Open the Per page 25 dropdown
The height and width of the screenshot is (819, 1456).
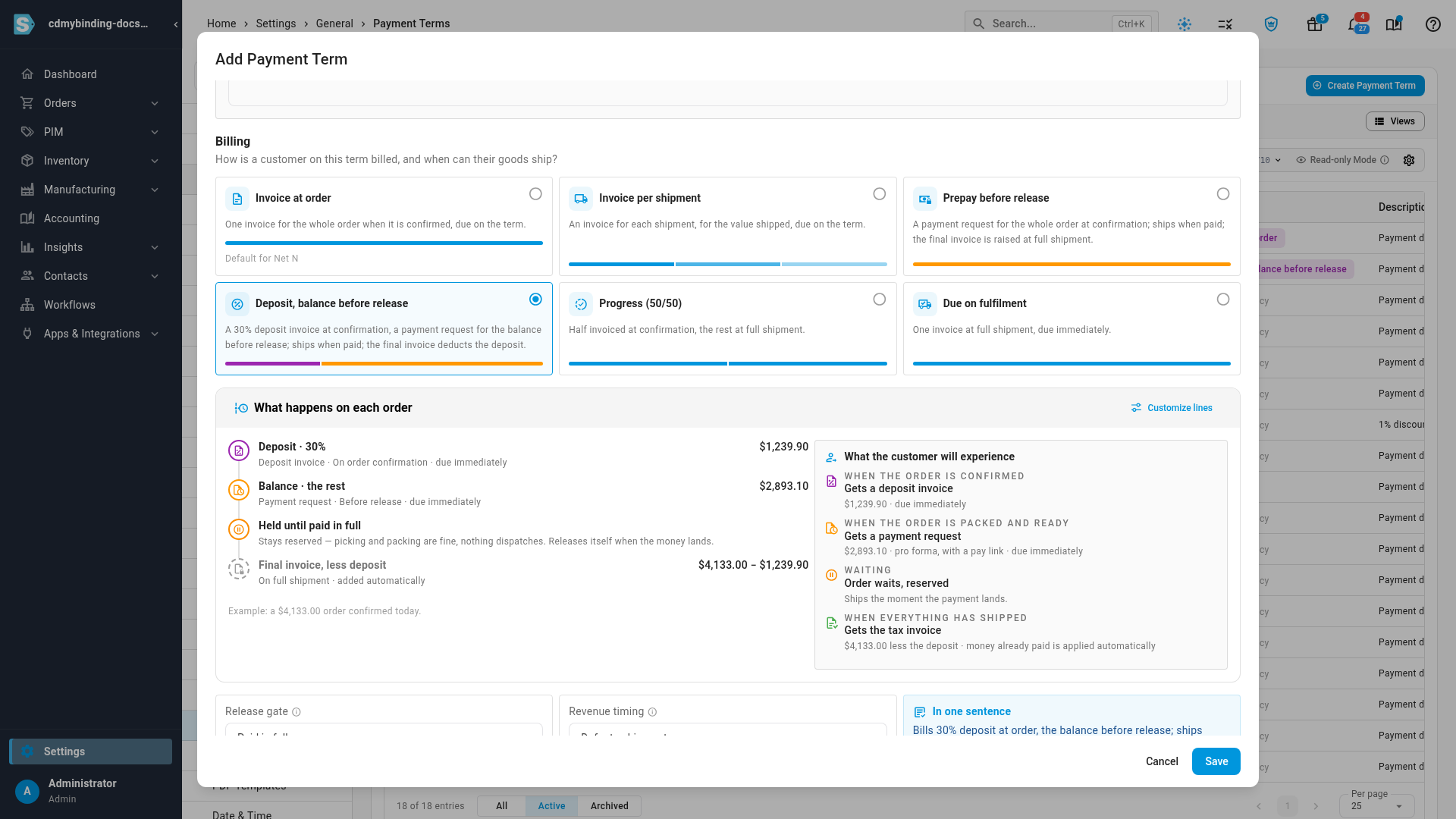1377,806
